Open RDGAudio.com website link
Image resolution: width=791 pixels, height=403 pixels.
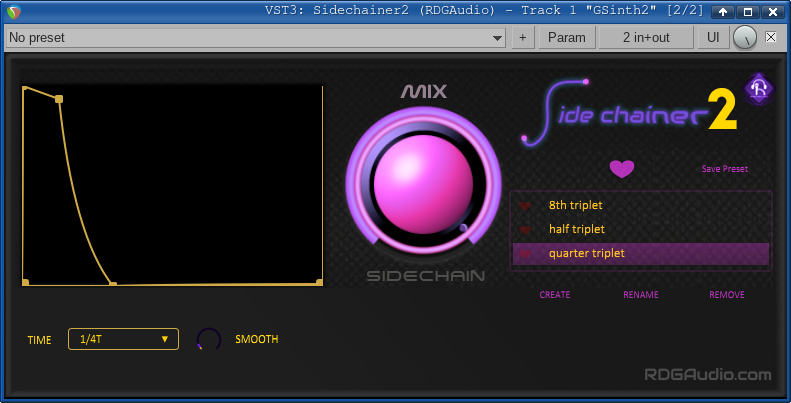[x=708, y=375]
